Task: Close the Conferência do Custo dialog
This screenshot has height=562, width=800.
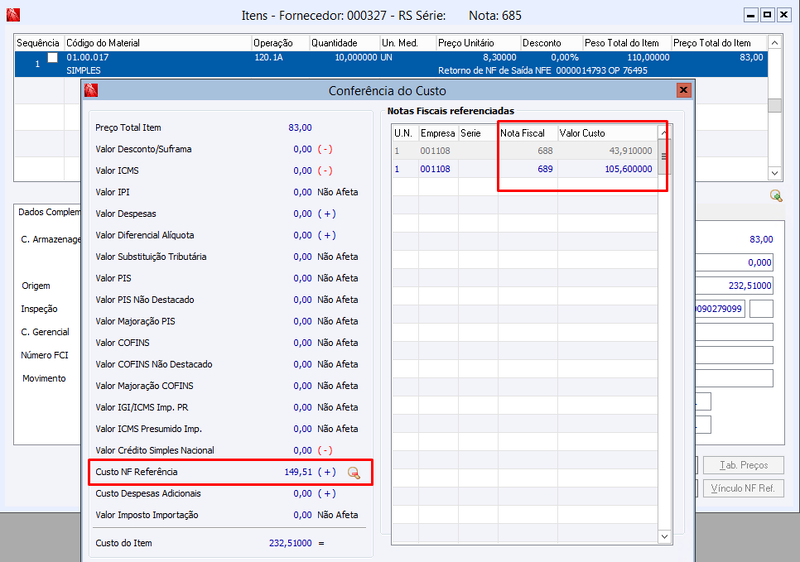Action: click(x=683, y=90)
